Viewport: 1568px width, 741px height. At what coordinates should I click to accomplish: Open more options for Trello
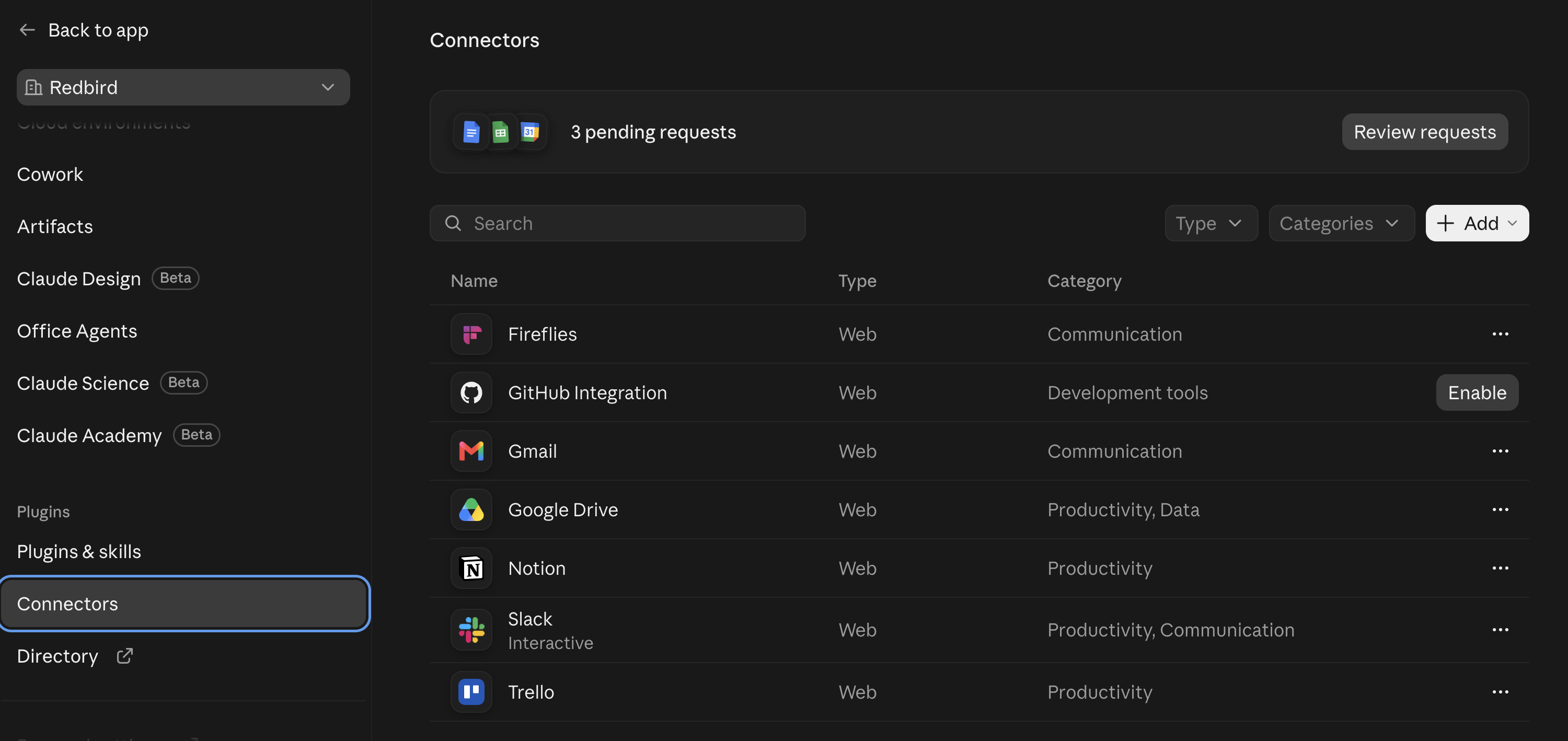pos(1500,692)
